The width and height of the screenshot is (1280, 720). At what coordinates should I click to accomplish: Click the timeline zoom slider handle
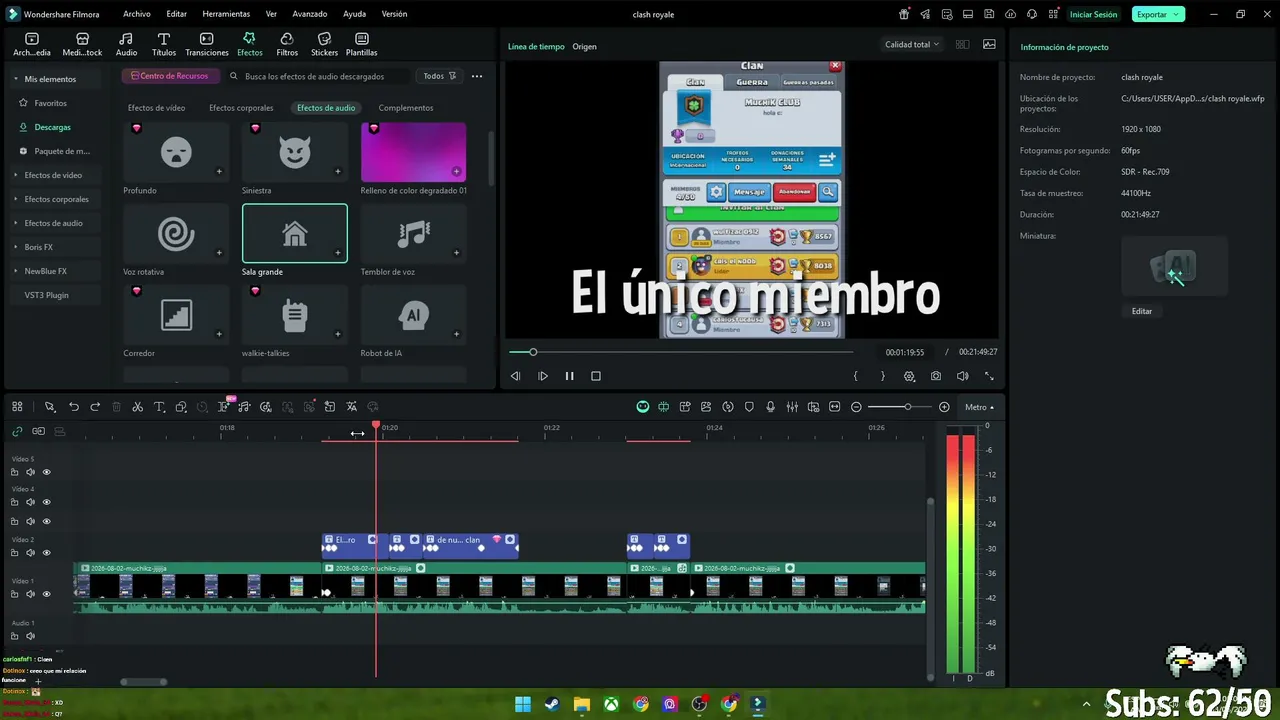tap(908, 407)
